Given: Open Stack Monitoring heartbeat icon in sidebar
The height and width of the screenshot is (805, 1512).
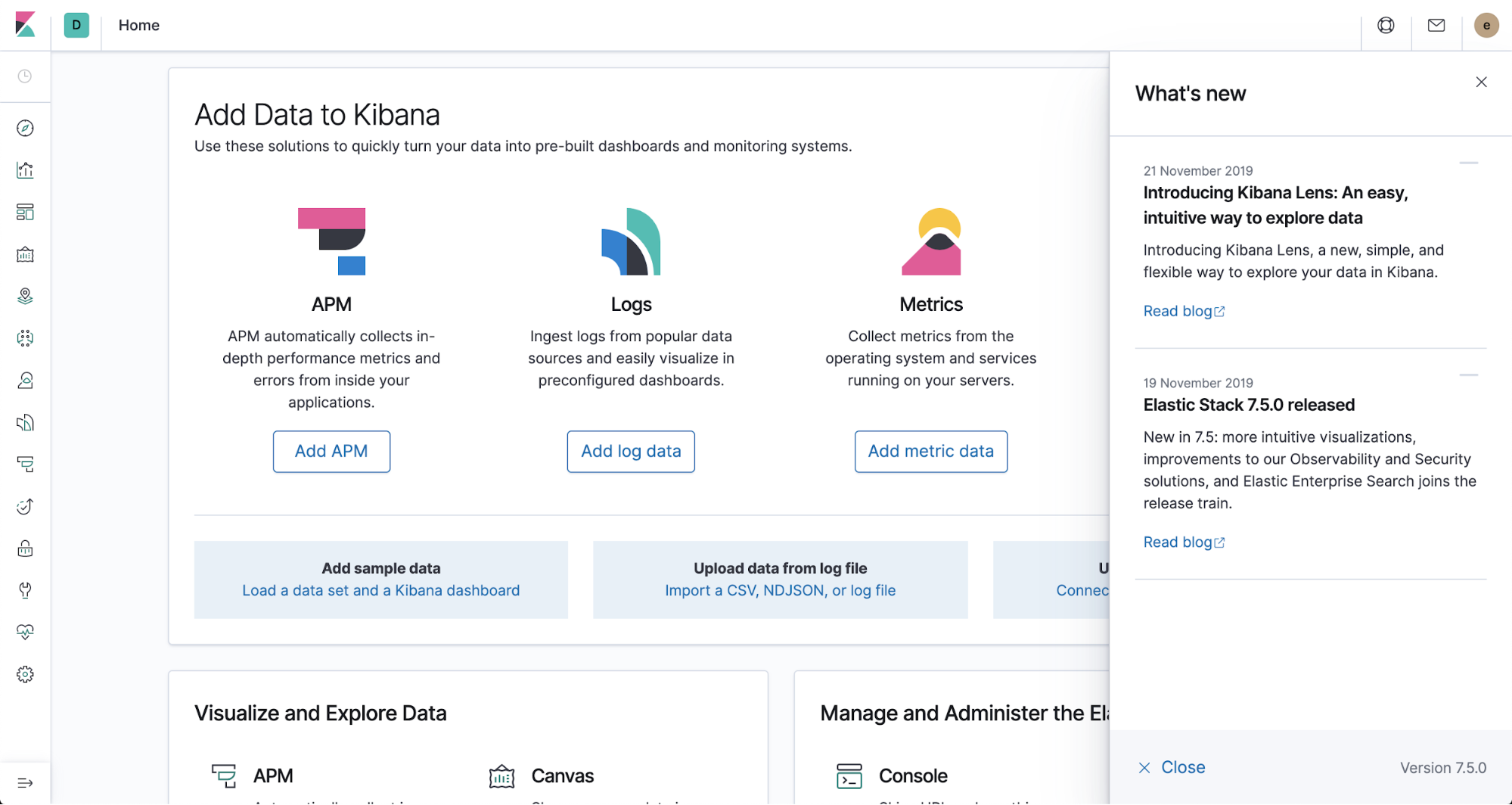Looking at the screenshot, I should pos(25,632).
